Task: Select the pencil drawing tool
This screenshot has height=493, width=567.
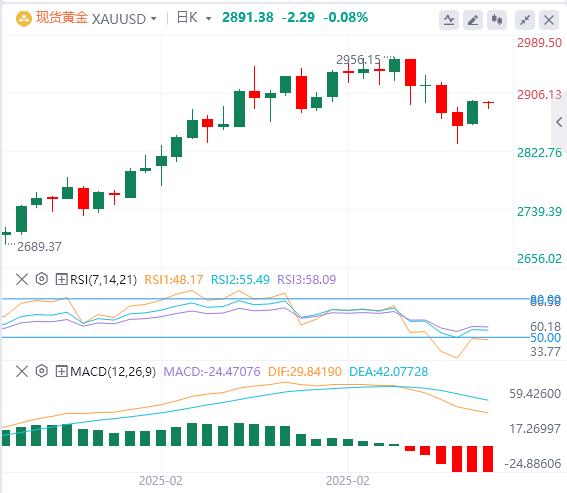Action: (x=473, y=20)
